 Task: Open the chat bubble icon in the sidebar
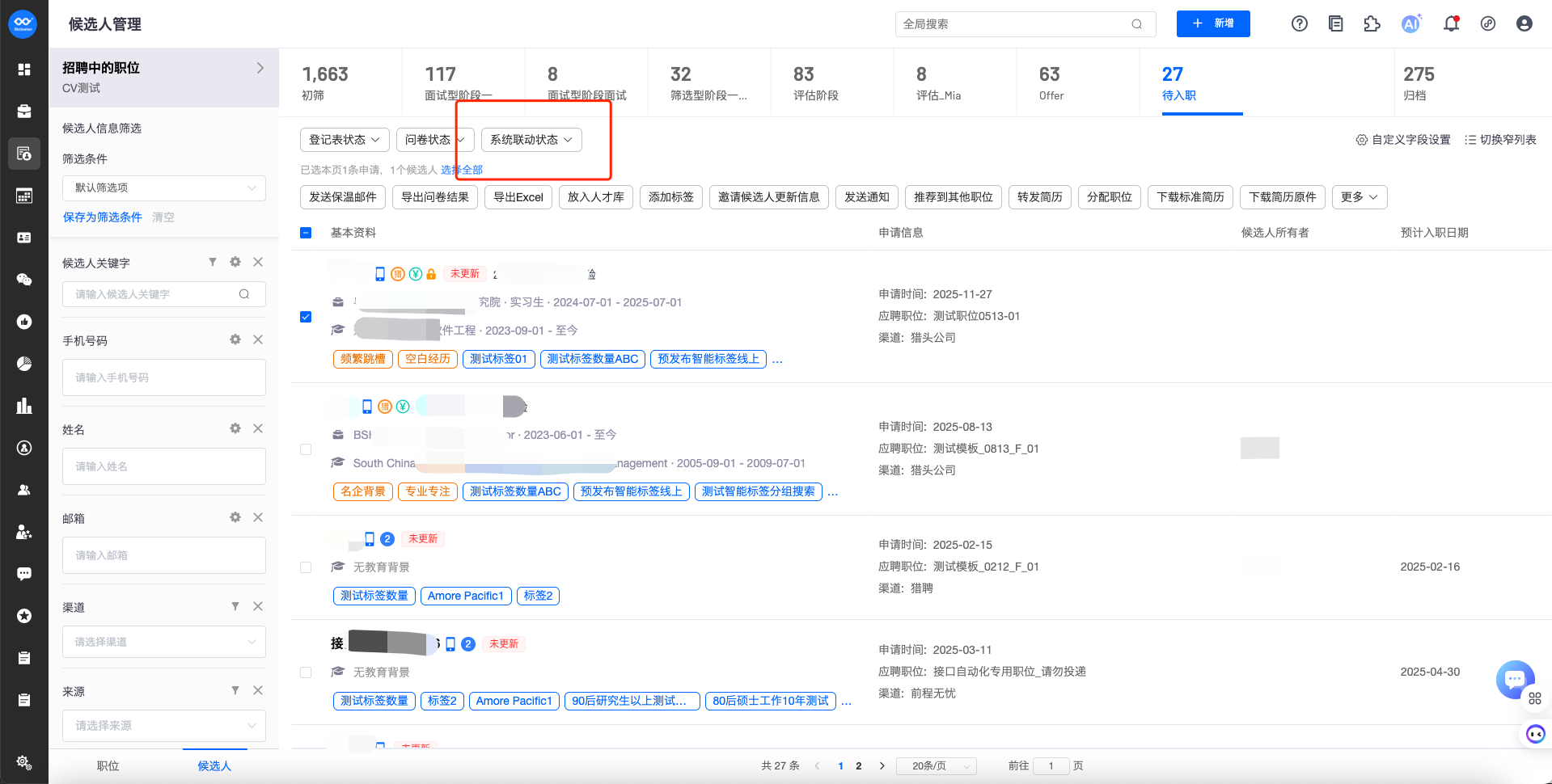[x=24, y=574]
